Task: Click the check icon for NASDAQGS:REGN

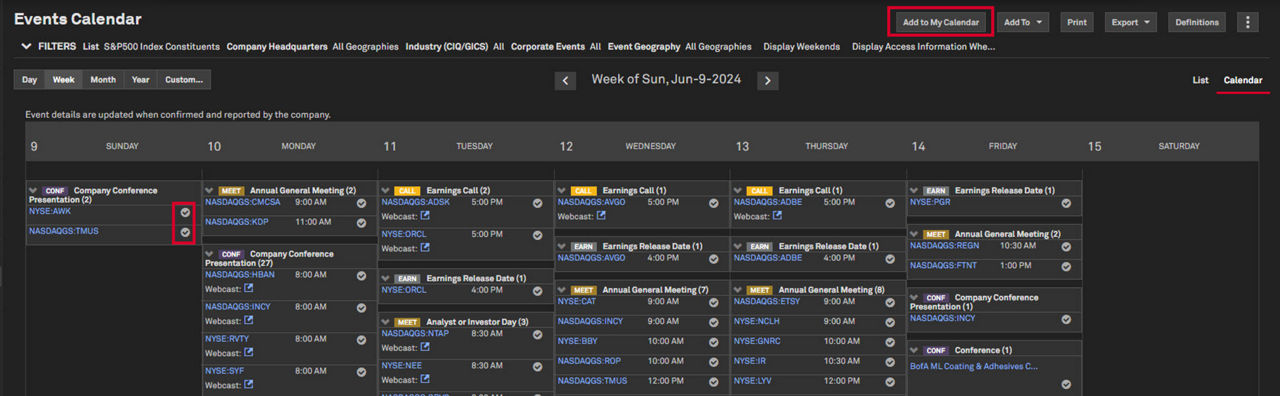Action: [x=1066, y=247]
